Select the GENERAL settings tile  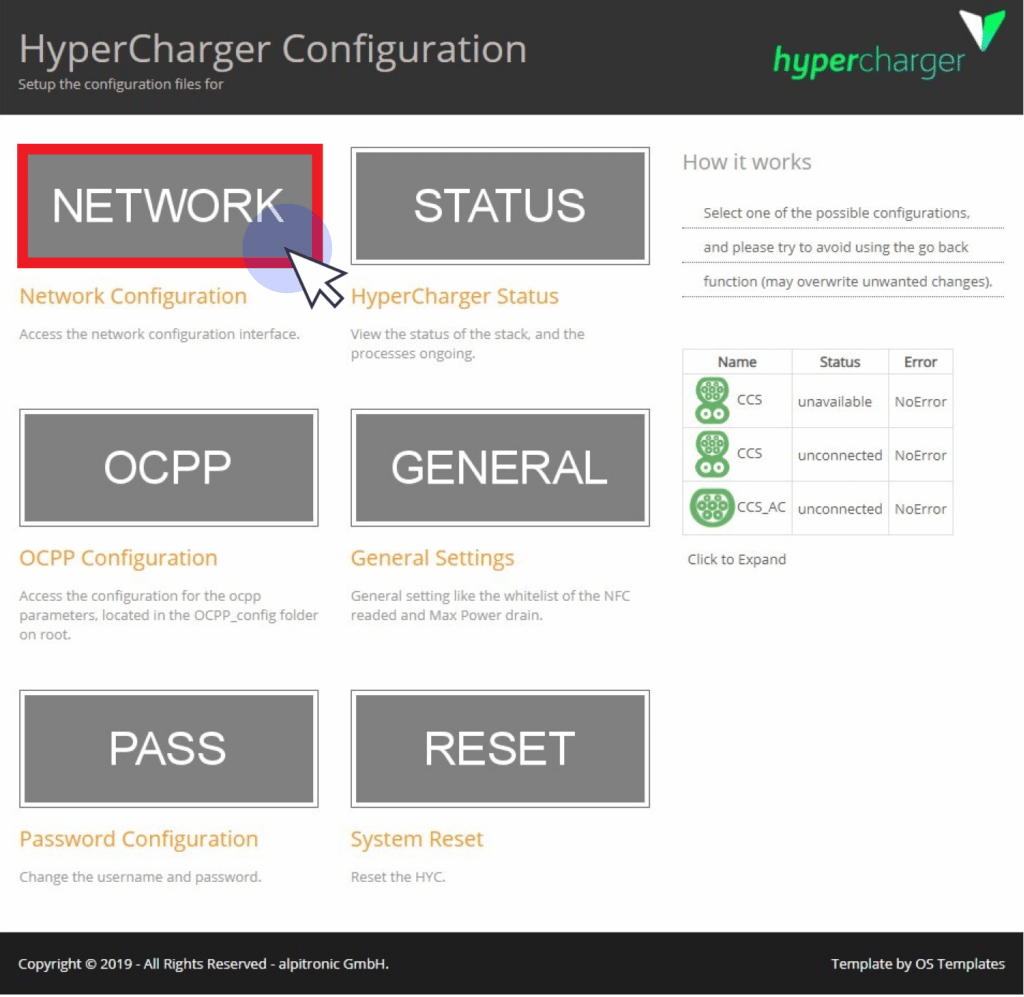[x=500, y=467]
